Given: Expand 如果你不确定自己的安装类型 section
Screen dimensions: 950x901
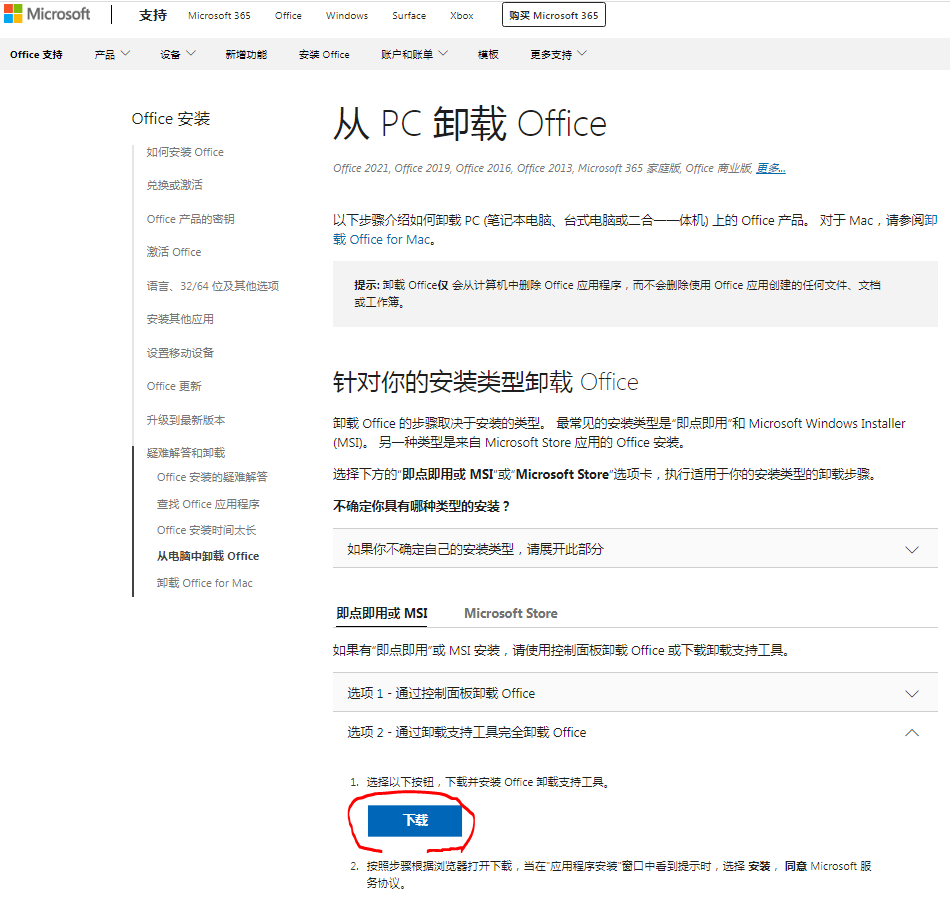Looking at the screenshot, I should 635,549.
